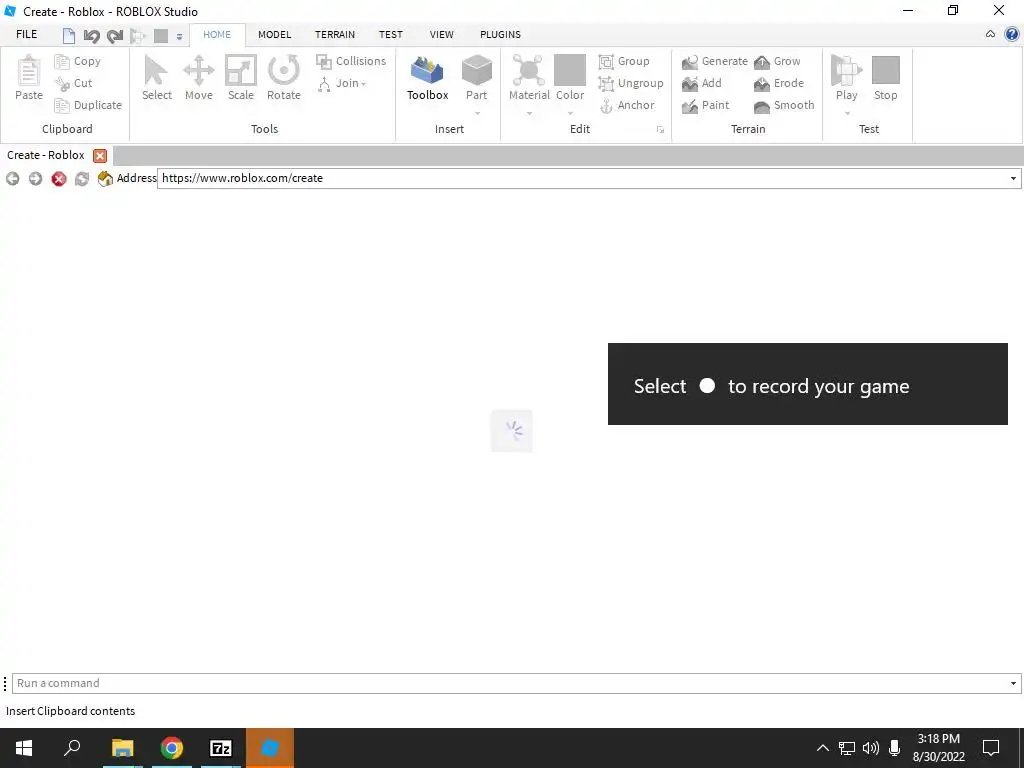The height and width of the screenshot is (768, 1024).
Task: Toggle Anchor for selected parts
Action: pos(627,105)
